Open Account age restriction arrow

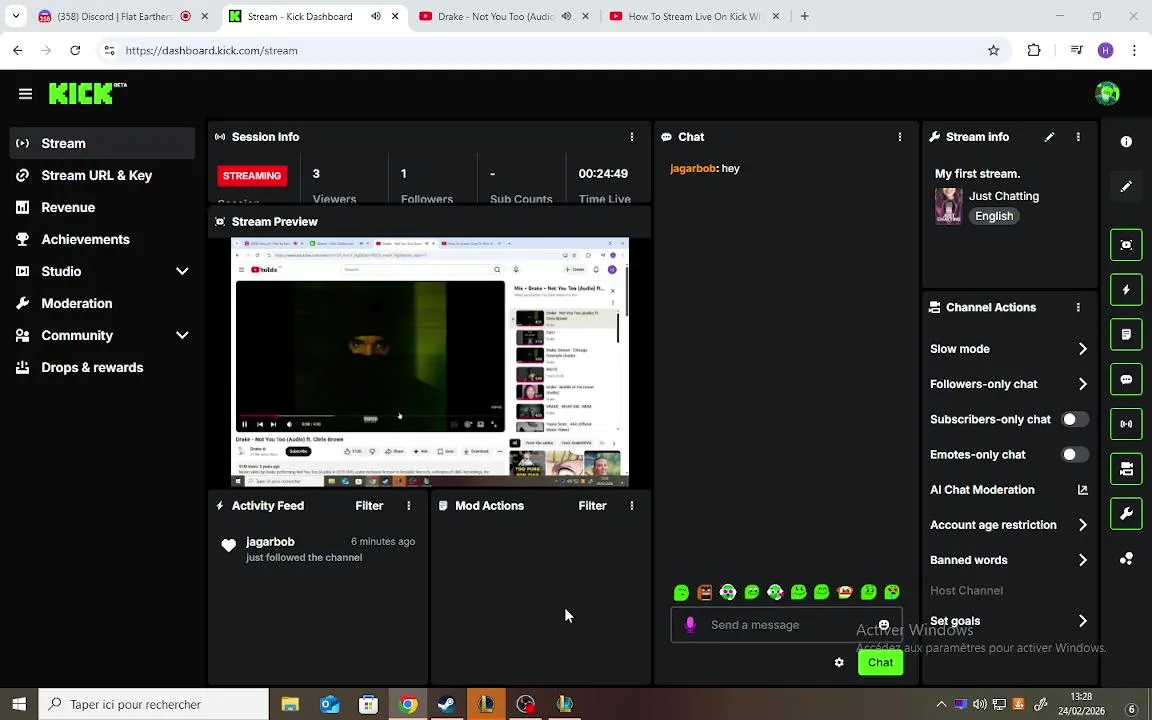click(x=1082, y=525)
